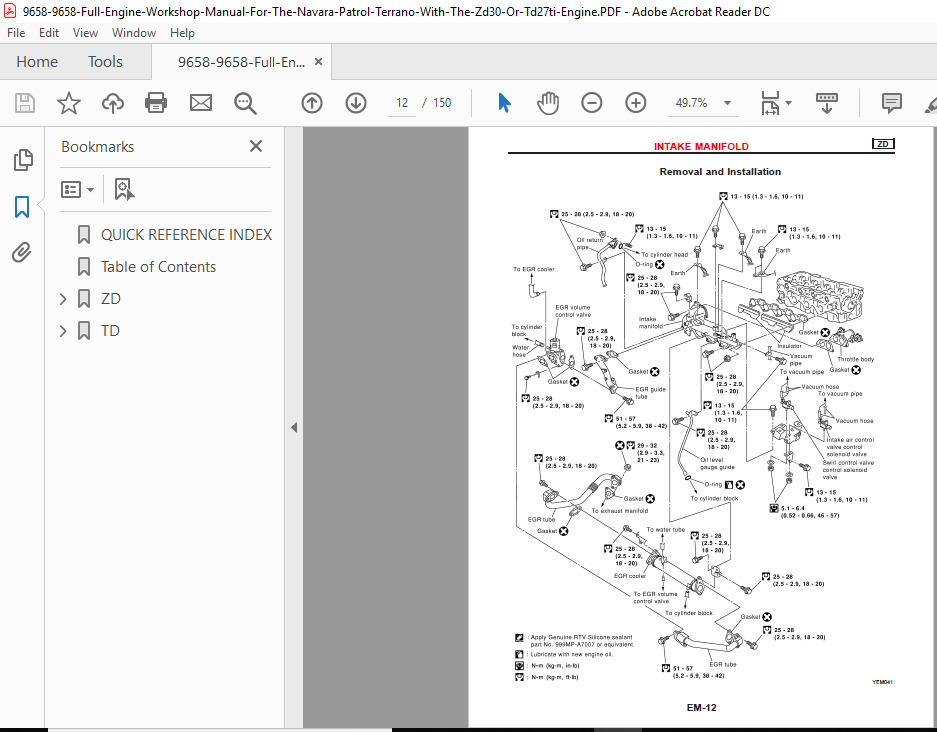Image resolution: width=937 pixels, height=732 pixels.
Task: Click the EM-12 page label
Action: coord(702,708)
